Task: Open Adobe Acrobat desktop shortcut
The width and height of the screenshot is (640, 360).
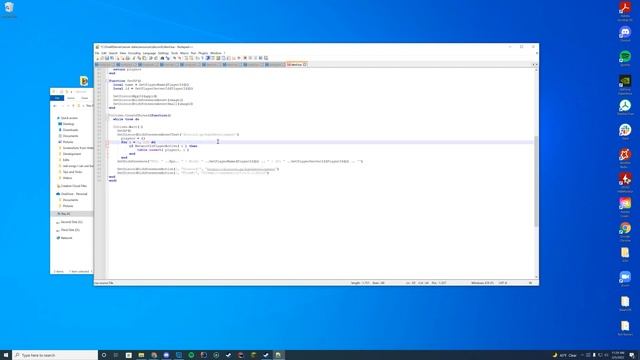Action: 625,10
